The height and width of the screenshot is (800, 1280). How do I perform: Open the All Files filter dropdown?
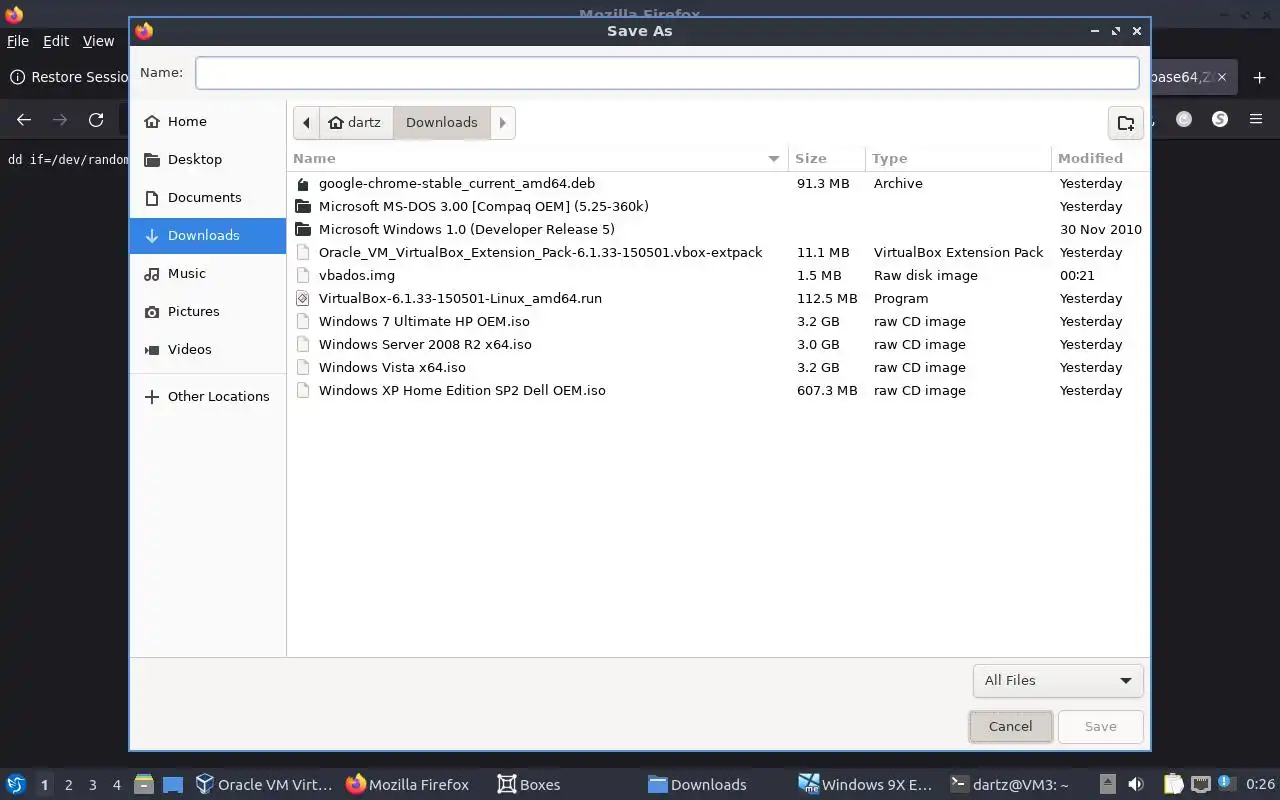point(1058,680)
